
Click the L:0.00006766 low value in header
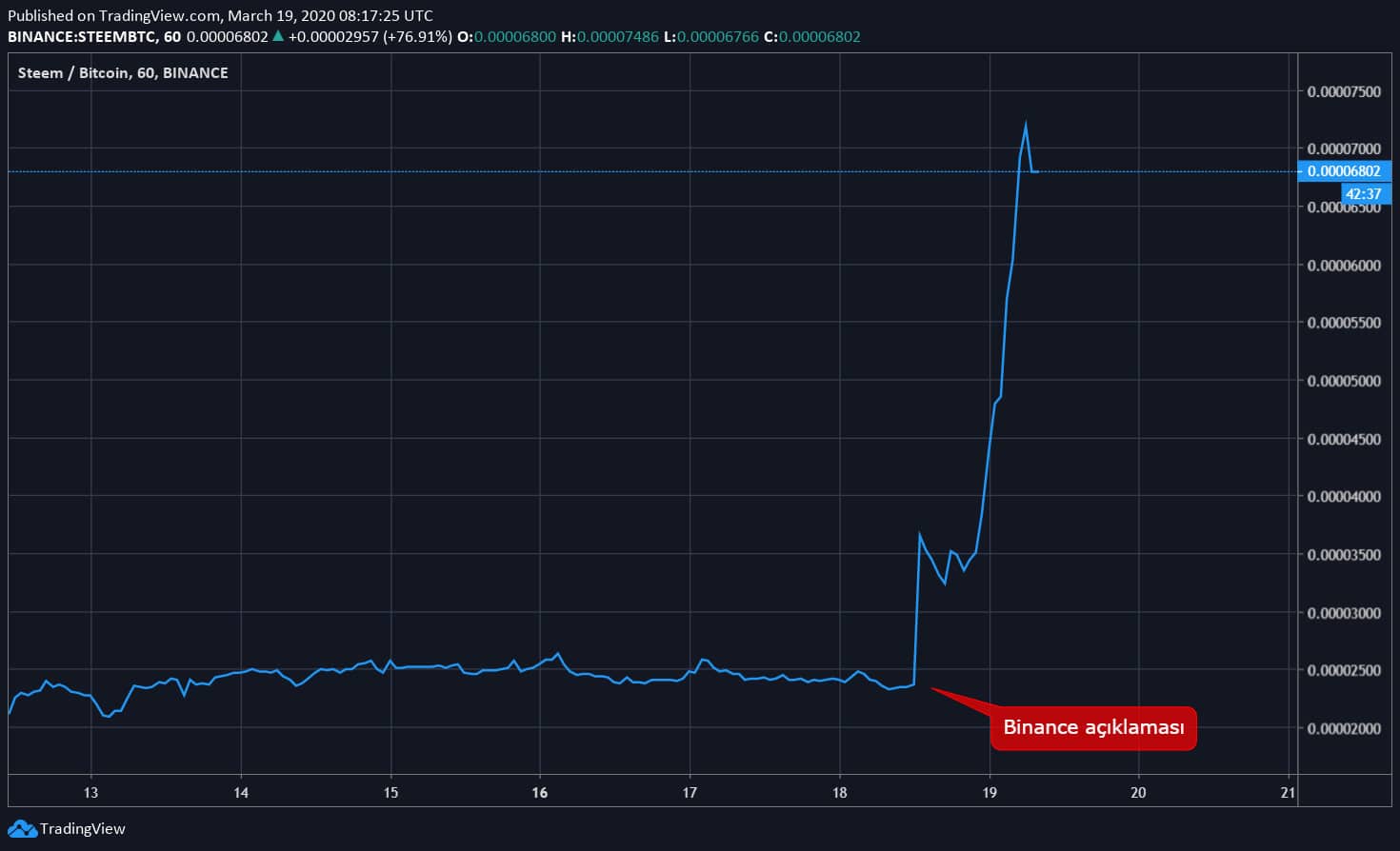pyautogui.click(x=711, y=36)
